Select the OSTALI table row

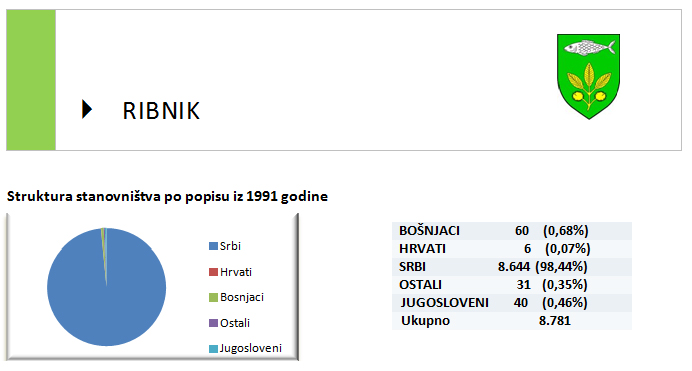point(512,285)
